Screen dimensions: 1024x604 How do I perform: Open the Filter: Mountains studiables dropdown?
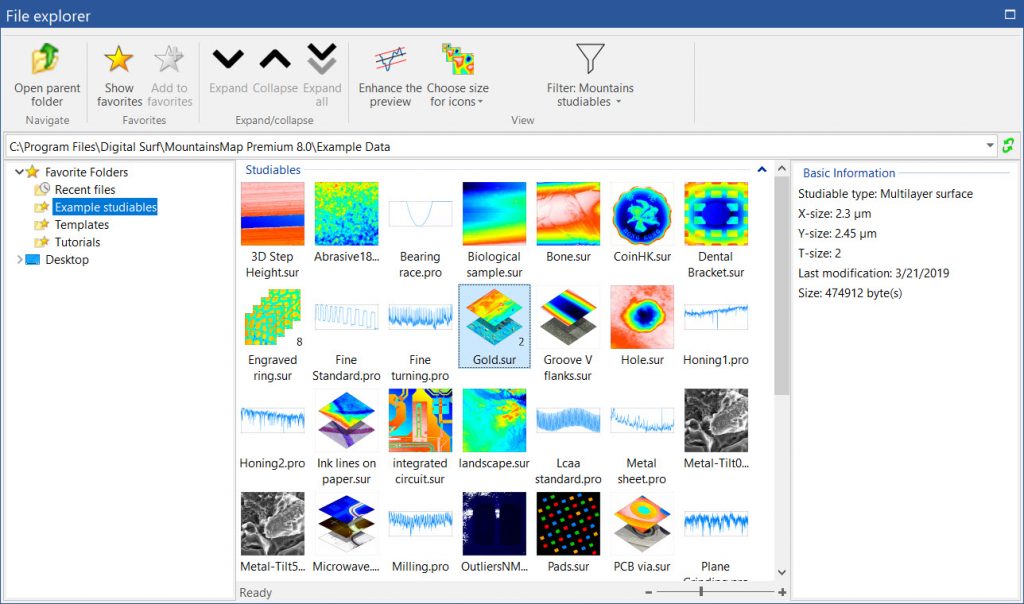click(x=590, y=75)
